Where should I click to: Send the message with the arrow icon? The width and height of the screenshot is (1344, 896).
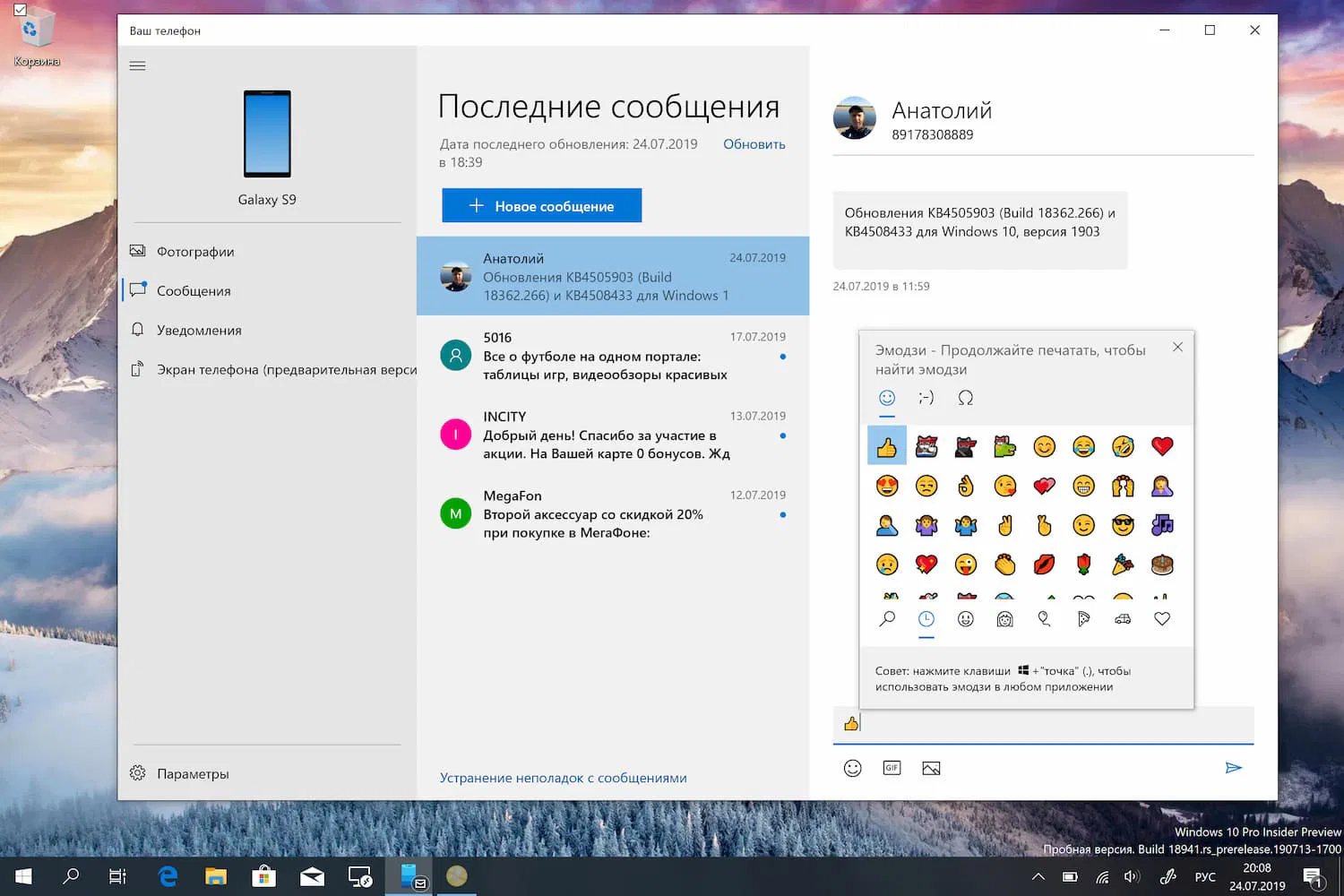pos(1234,768)
